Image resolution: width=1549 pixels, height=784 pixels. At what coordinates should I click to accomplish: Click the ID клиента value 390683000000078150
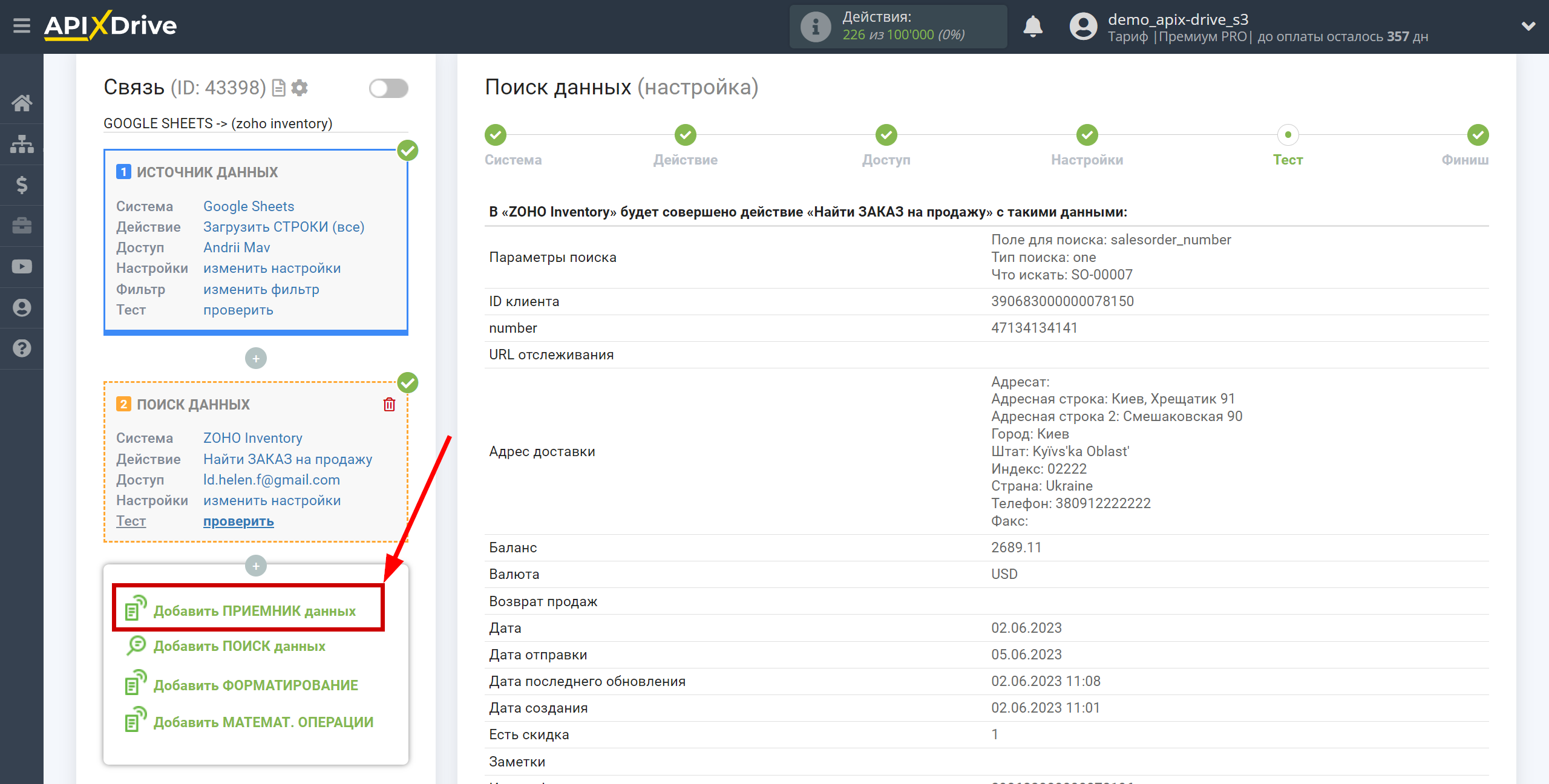point(1063,301)
